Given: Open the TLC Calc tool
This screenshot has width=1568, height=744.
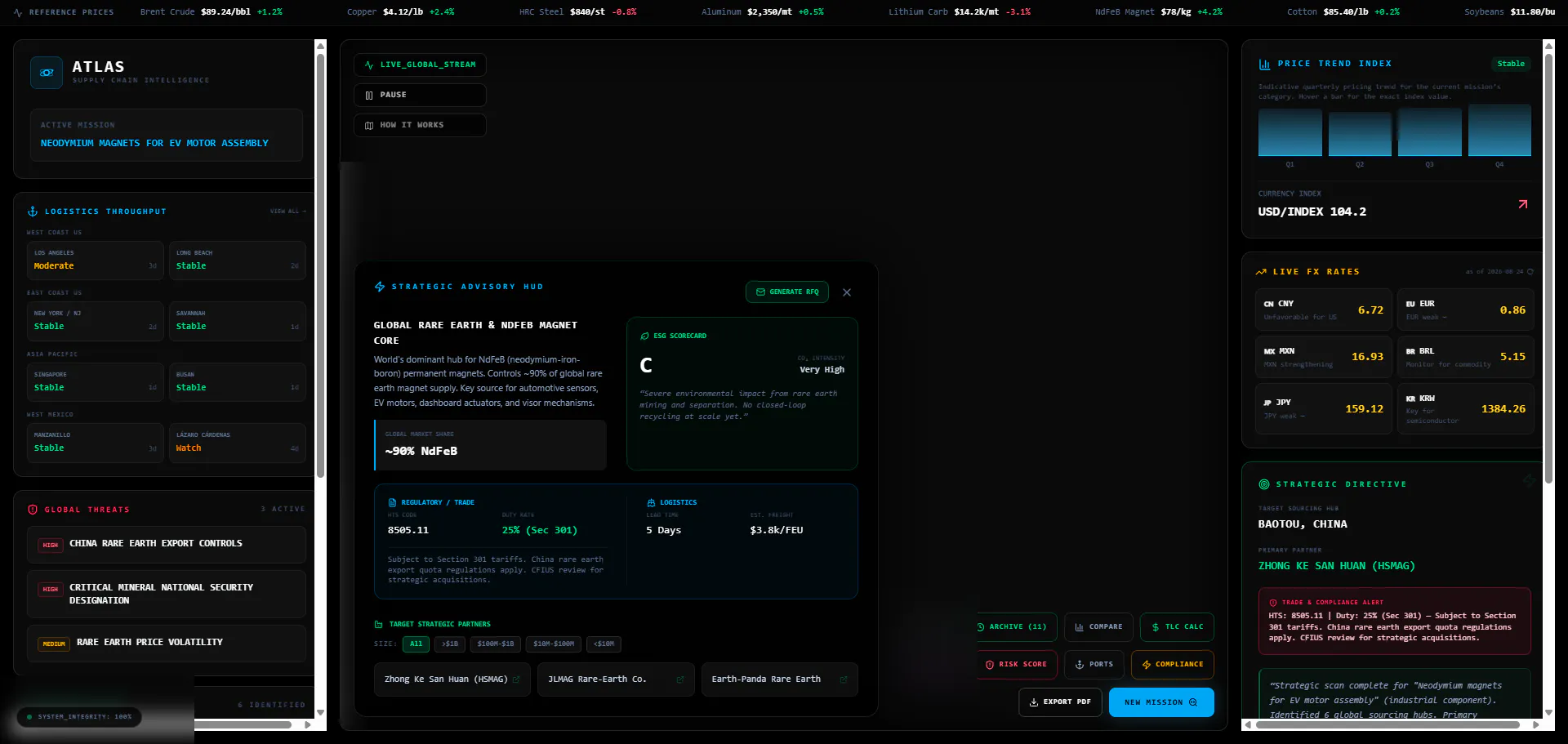Looking at the screenshot, I should [1177, 627].
